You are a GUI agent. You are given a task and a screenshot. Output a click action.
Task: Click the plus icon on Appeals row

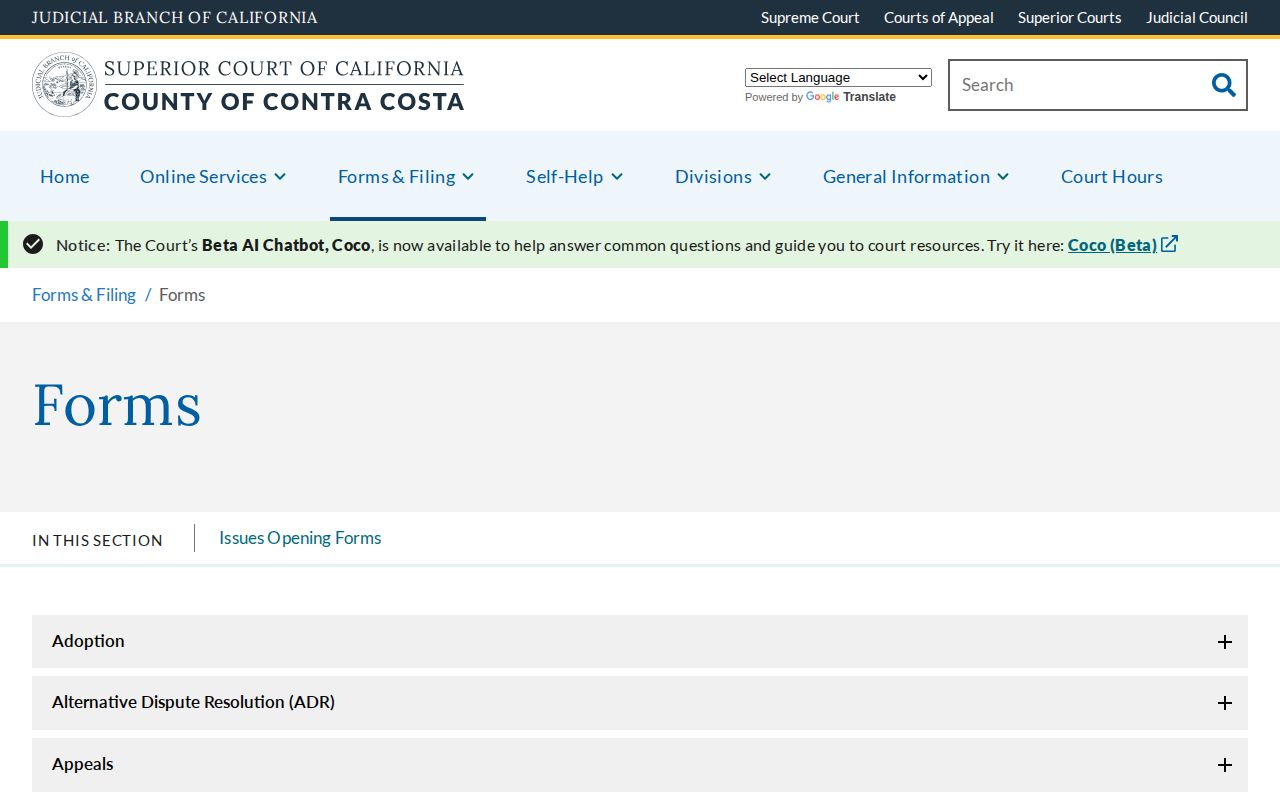click(x=1225, y=765)
